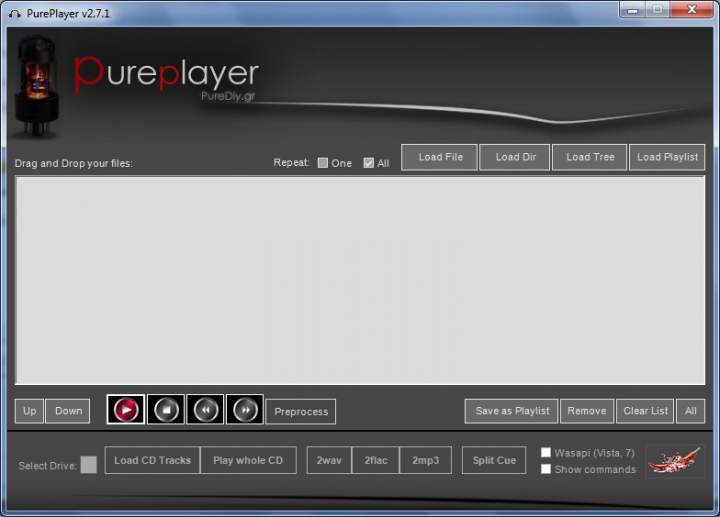Empty the playlist with Clear List
This screenshot has height=517, width=720.
coord(645,411)
